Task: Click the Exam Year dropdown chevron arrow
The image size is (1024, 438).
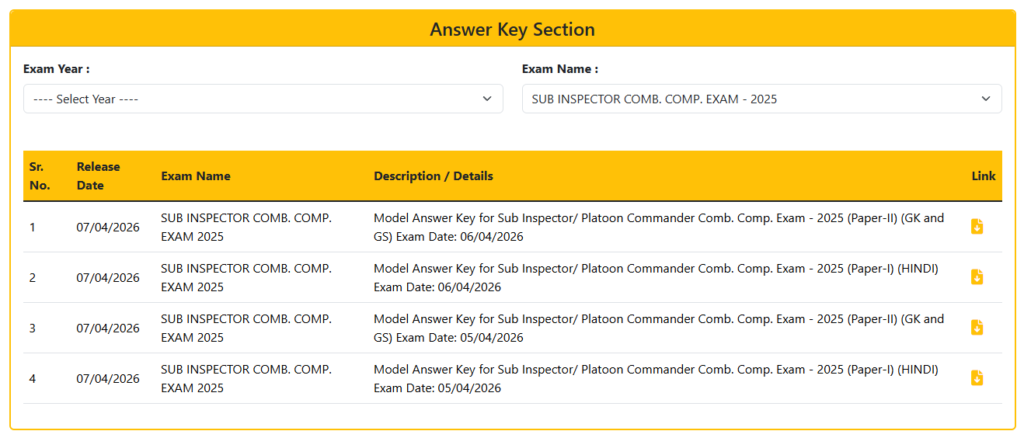Action: click(487, 99)
